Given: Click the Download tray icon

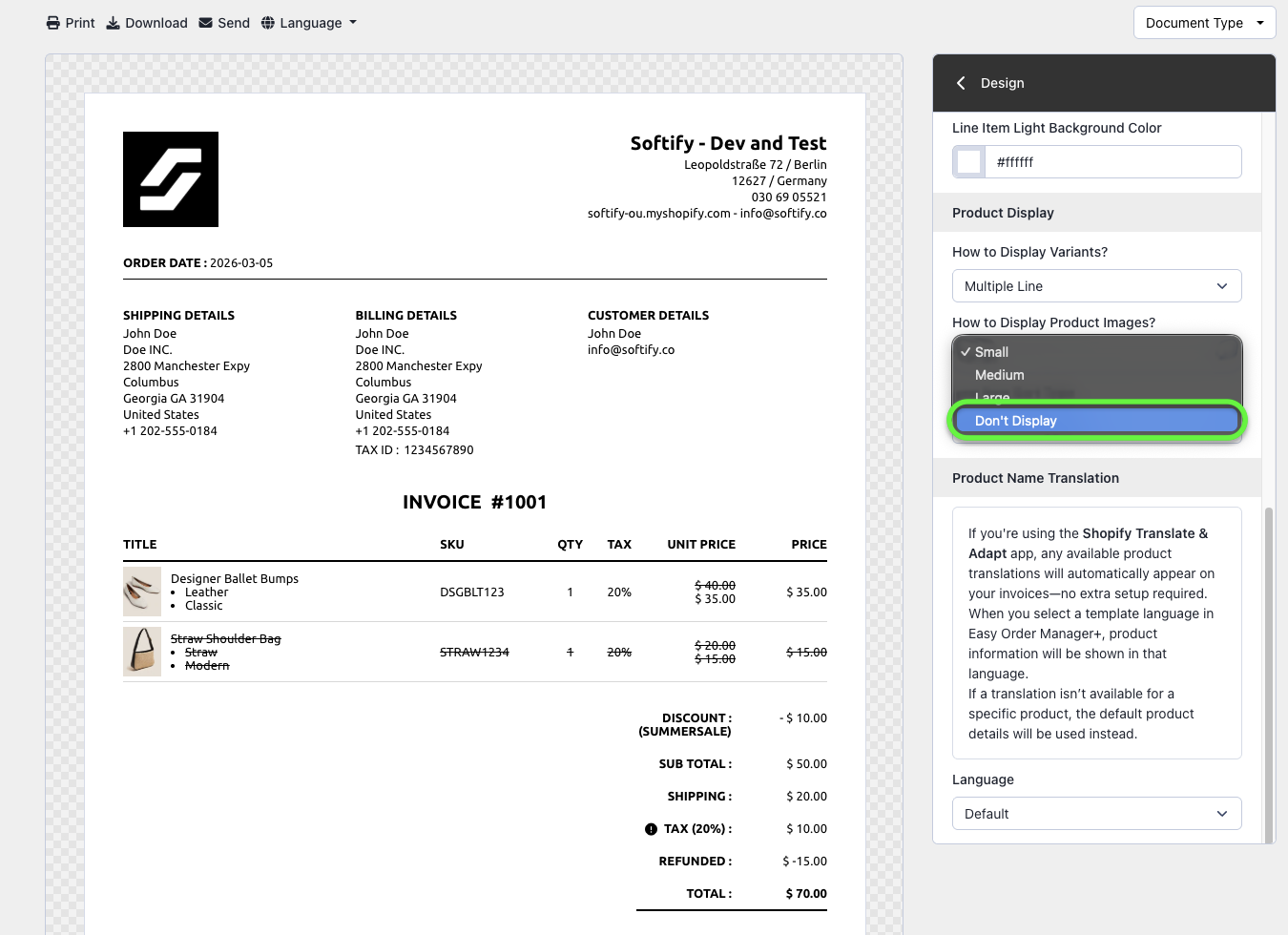Looking at the screenshot, I should pyautogui.click(x=113, y=23).
